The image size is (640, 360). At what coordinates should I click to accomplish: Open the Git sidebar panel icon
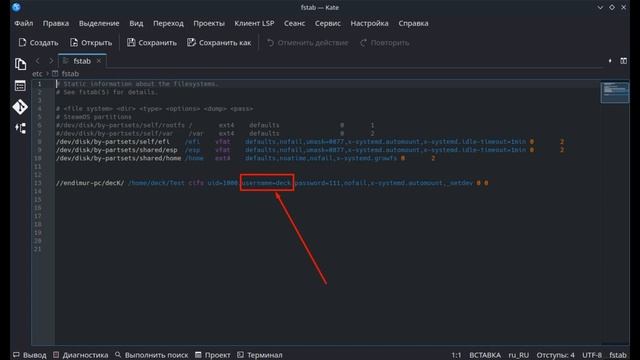20,107
